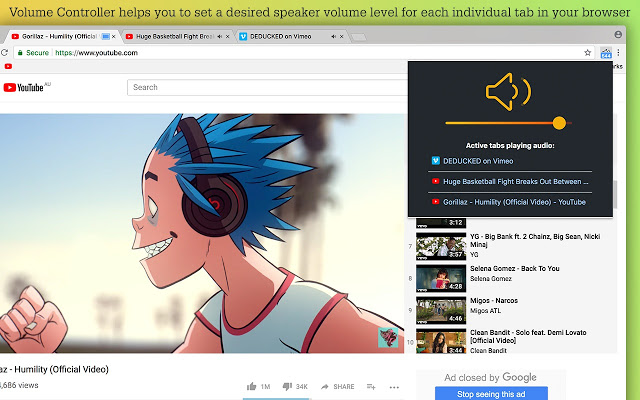Like the video with thumbs up
The image size is (640, 400).
[x=252, y=386]
